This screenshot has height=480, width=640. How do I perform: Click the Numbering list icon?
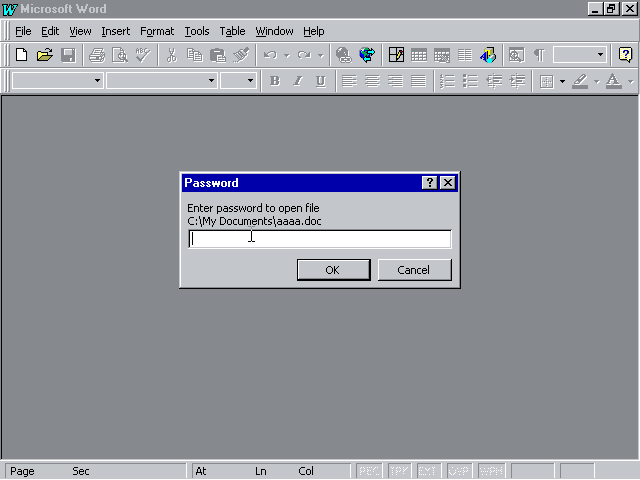click(447, 81)
